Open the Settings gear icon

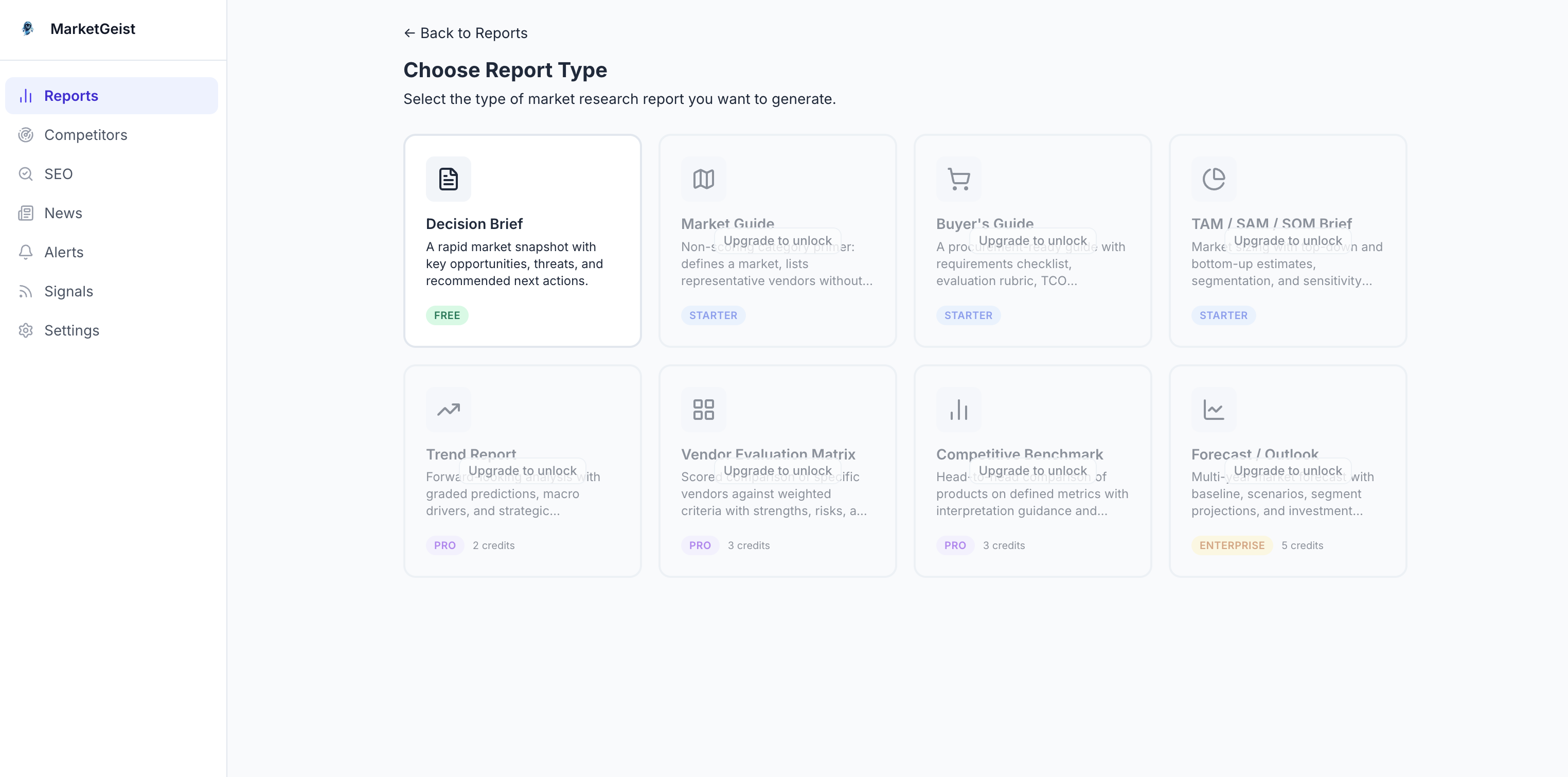pyautogui.click(x=26, y=330)
